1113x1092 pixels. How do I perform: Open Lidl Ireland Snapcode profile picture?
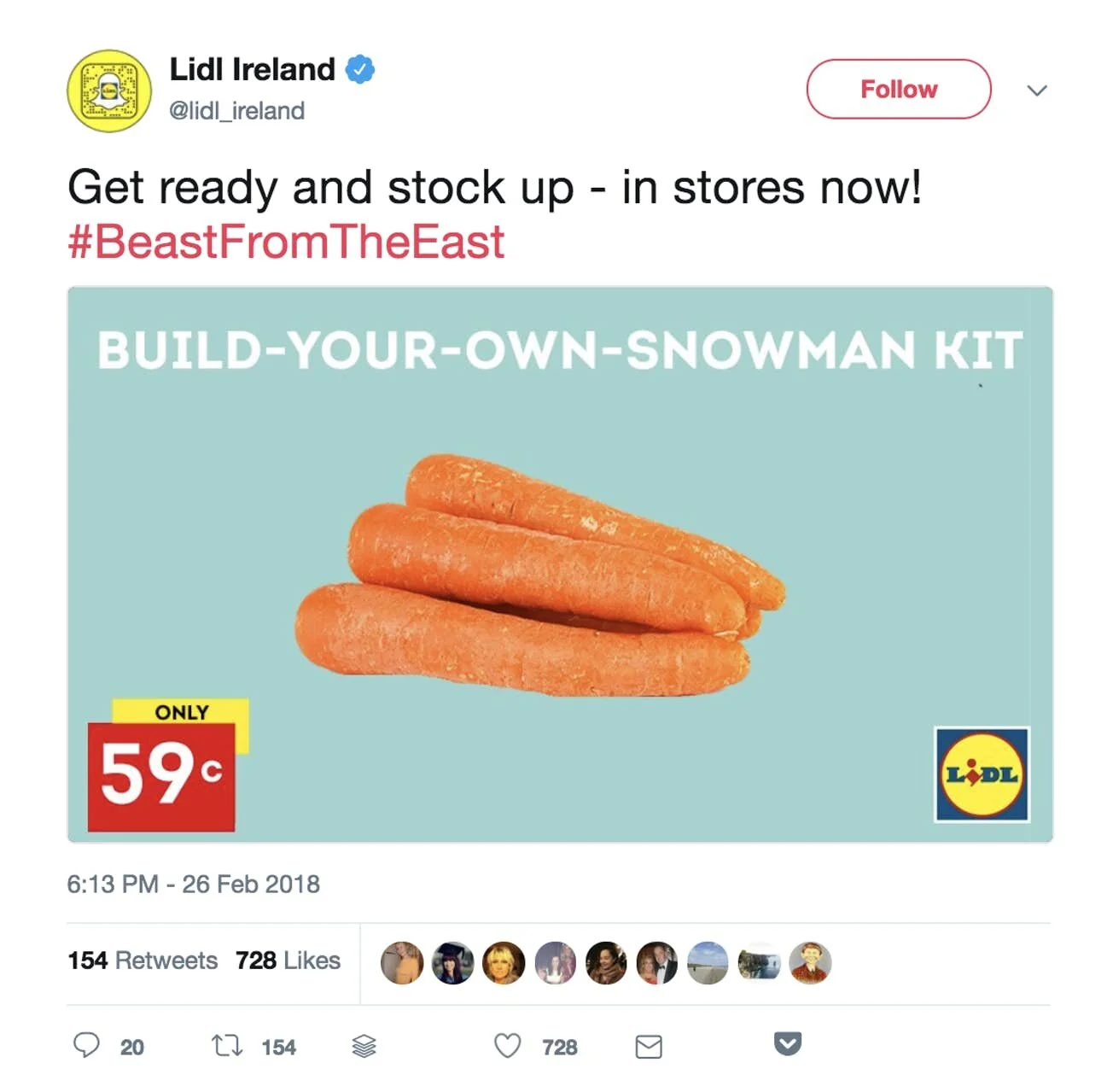(109, 91)
